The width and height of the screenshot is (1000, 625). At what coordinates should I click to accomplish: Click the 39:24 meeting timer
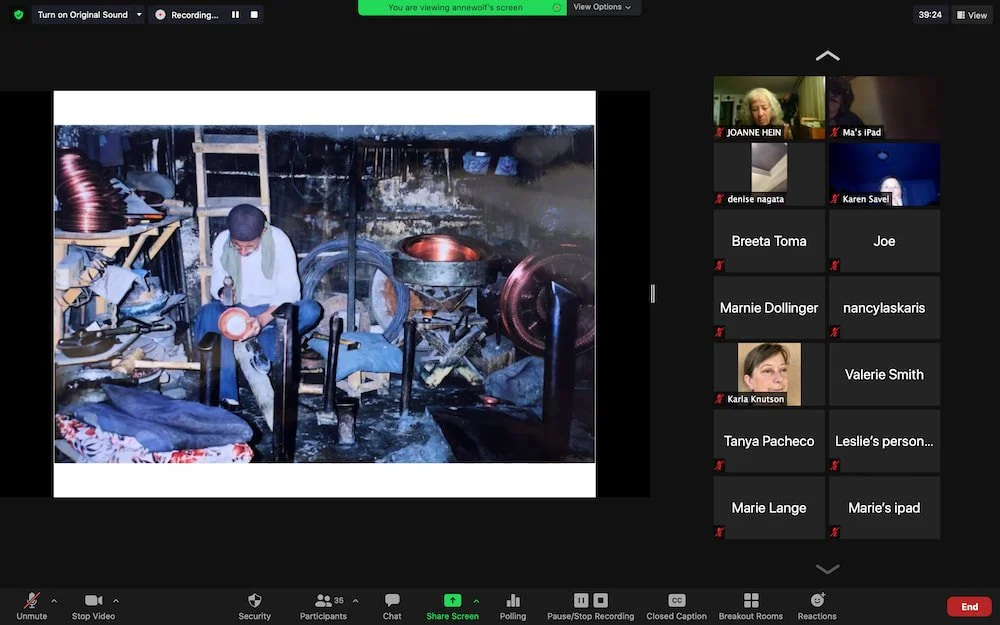click(x=930, y=15)
